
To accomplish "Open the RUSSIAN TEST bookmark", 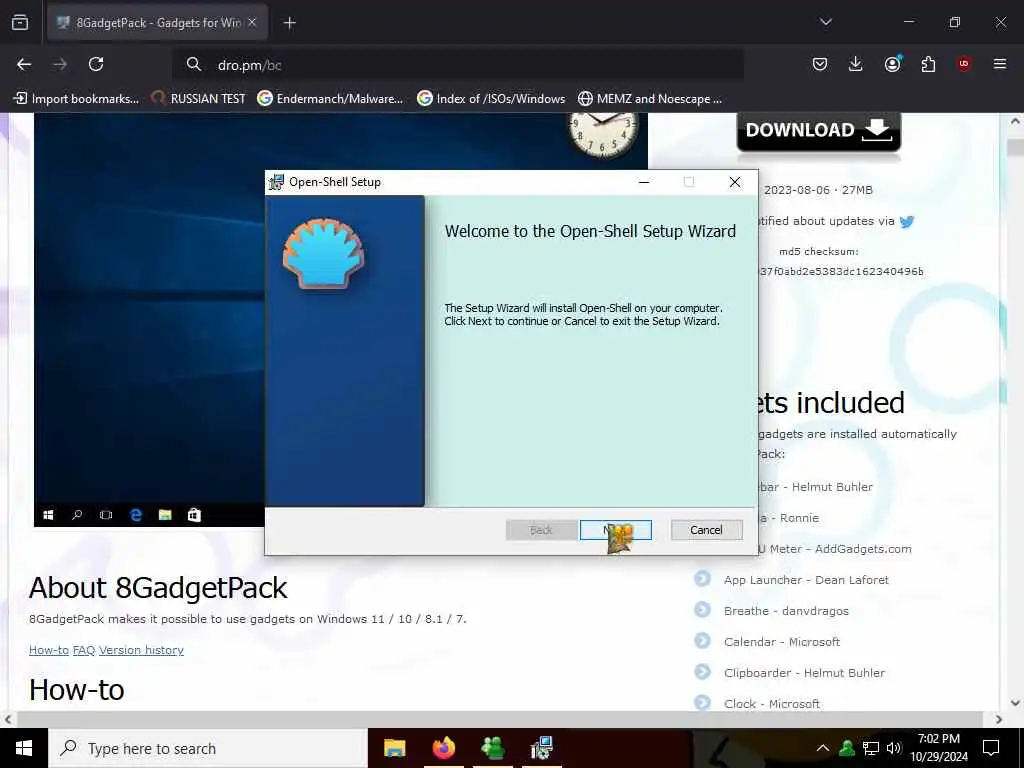I will pos(199,99).
